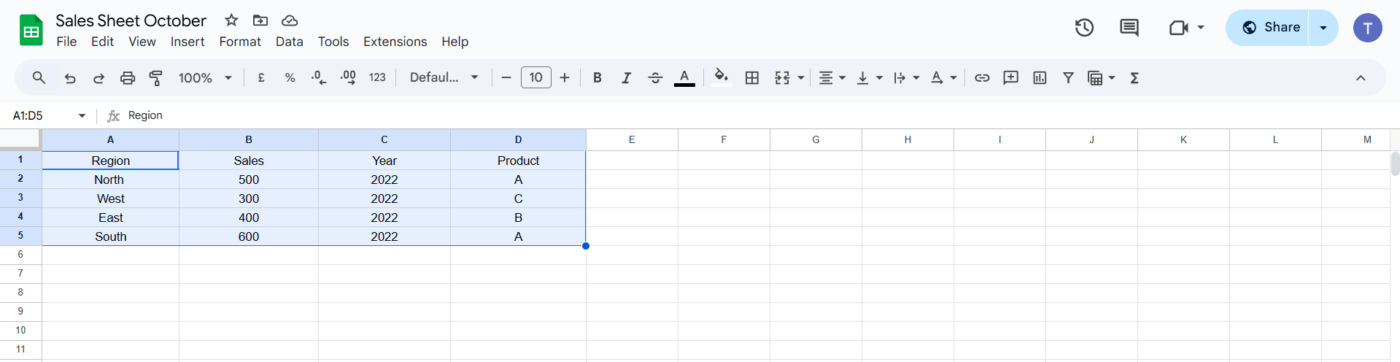The image size is (1400, 362).
Task: Create a filter
Action: 1068,77
